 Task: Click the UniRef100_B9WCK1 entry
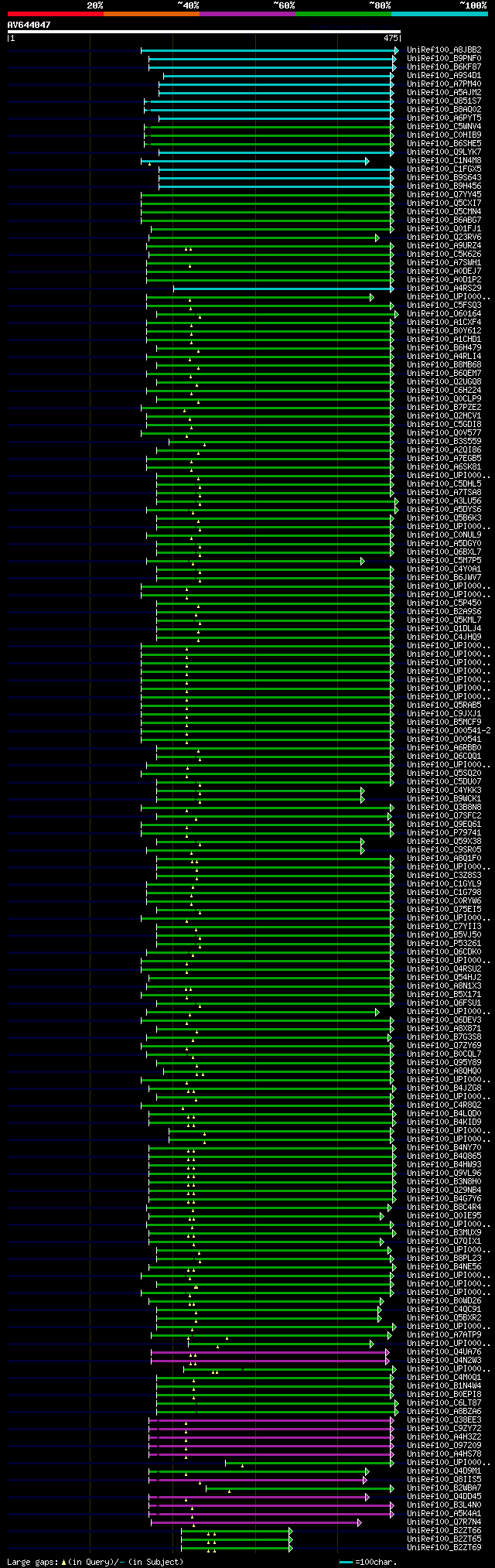pos(444,798)
